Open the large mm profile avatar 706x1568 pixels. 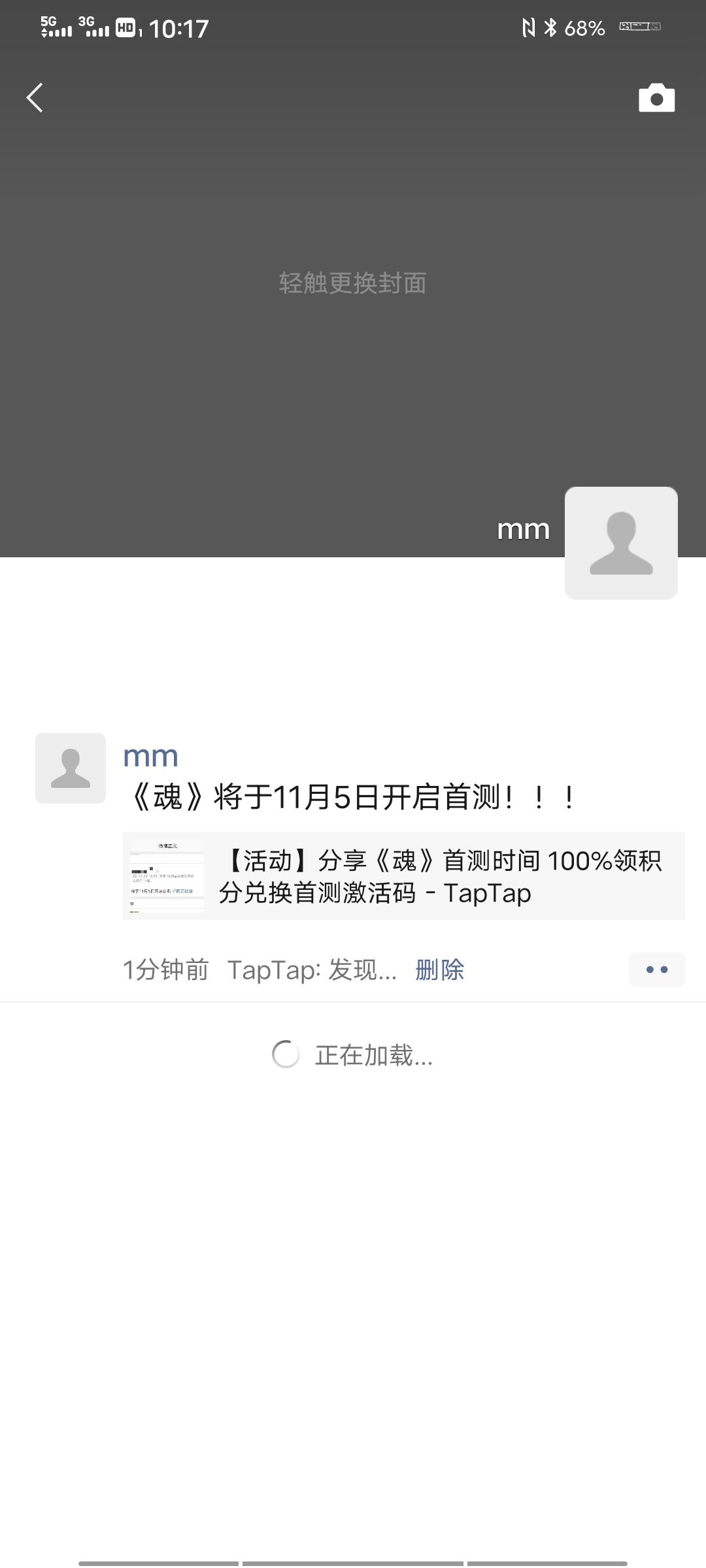point(621,543)
